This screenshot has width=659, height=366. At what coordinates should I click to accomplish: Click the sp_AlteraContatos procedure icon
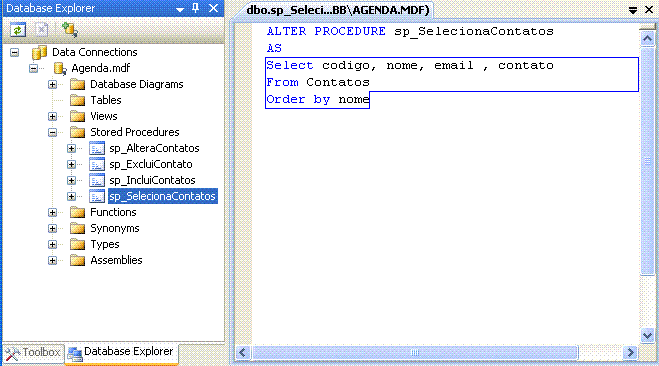pos(97,148)
